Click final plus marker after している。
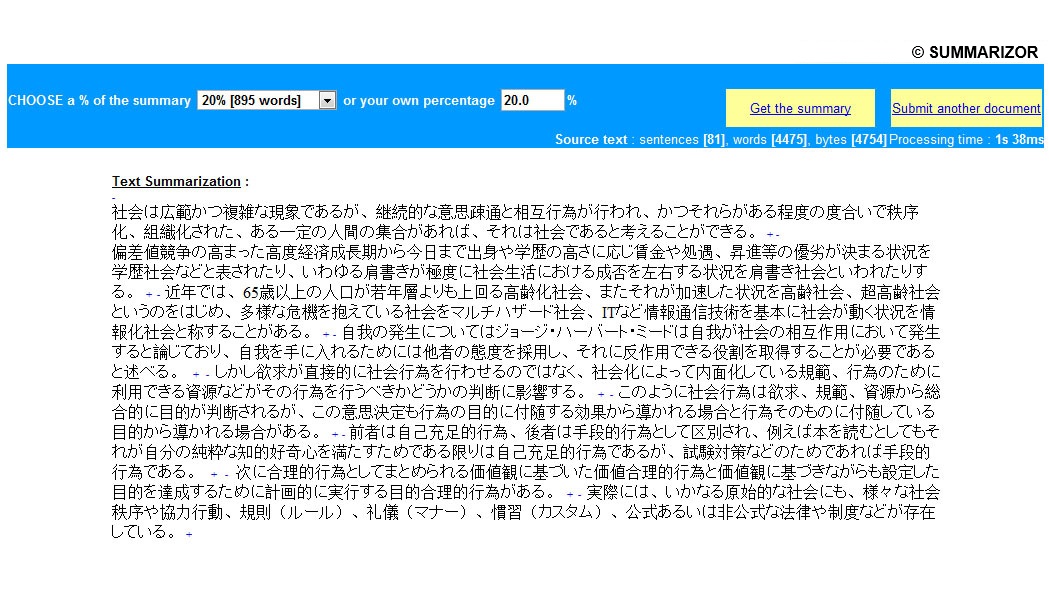The width and height of the screenshot is (1049, 593). 189,534
